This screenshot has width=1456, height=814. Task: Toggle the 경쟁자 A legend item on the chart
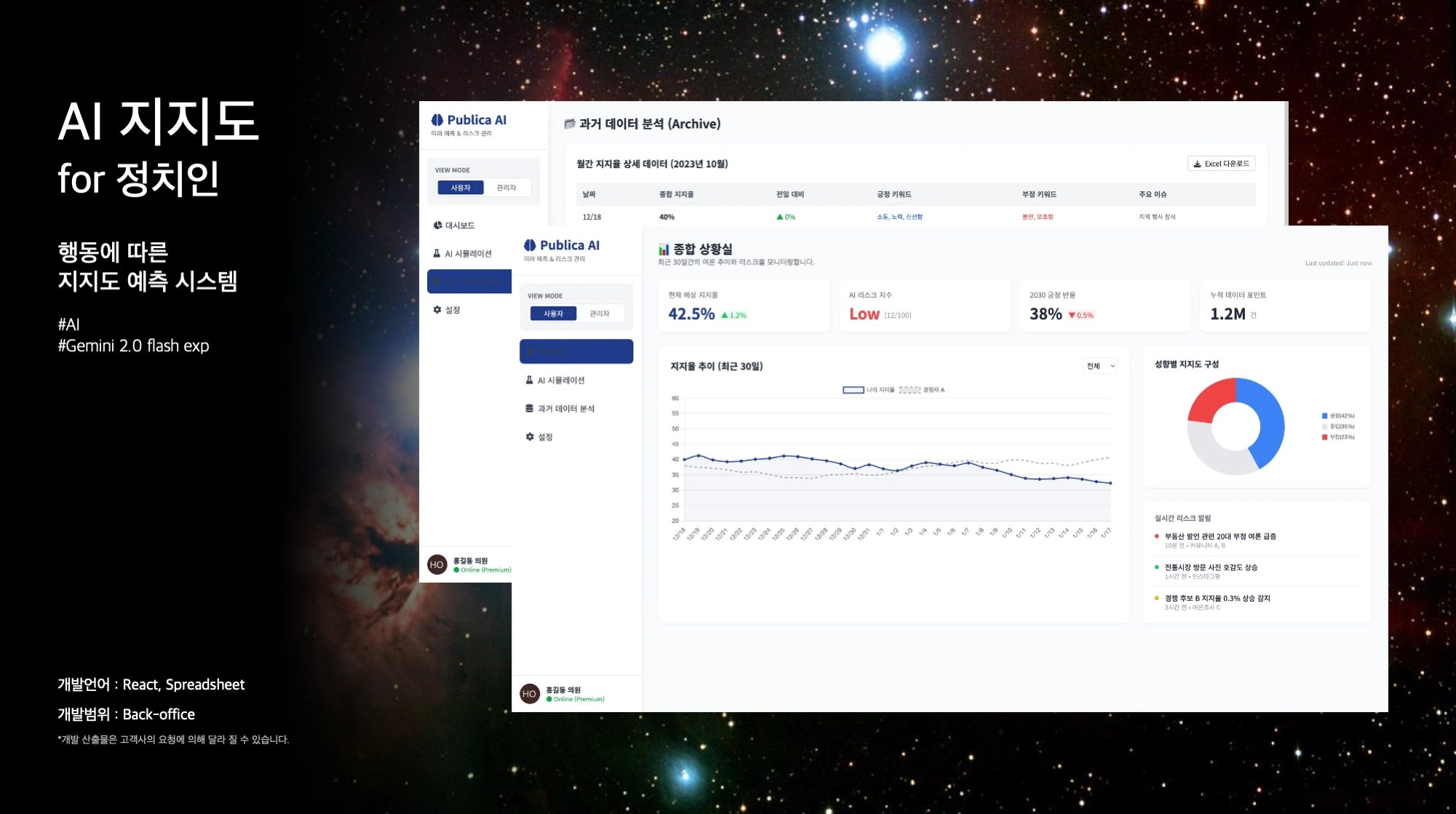click(x=922, y=390)
